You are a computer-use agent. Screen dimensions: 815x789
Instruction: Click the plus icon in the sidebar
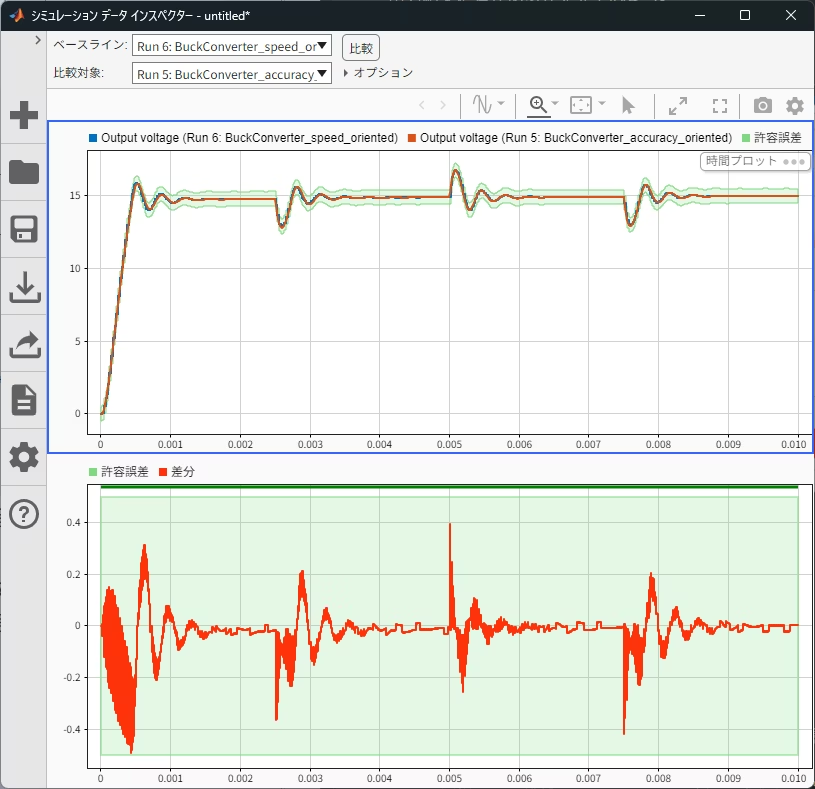coord(23,115)
